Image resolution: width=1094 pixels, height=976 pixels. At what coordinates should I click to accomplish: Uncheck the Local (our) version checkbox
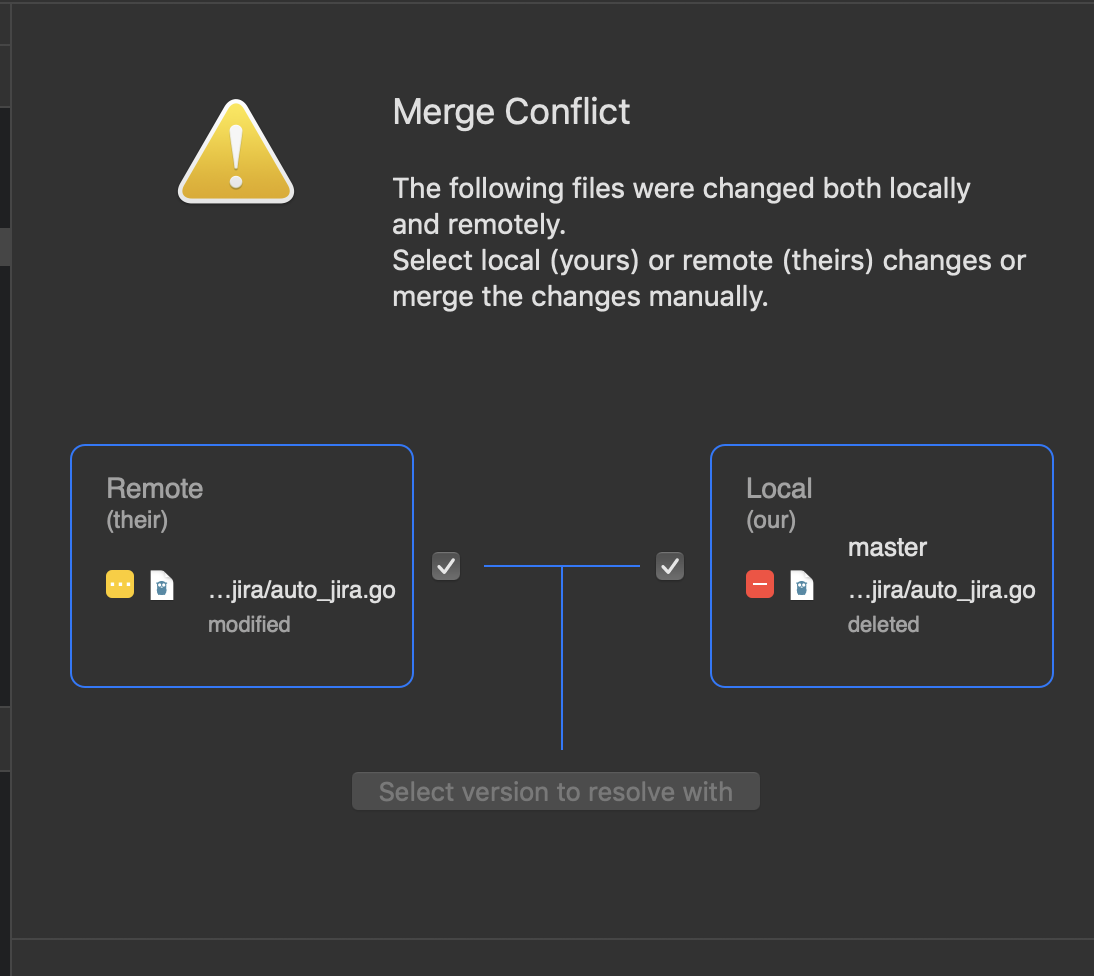point(669,565)
